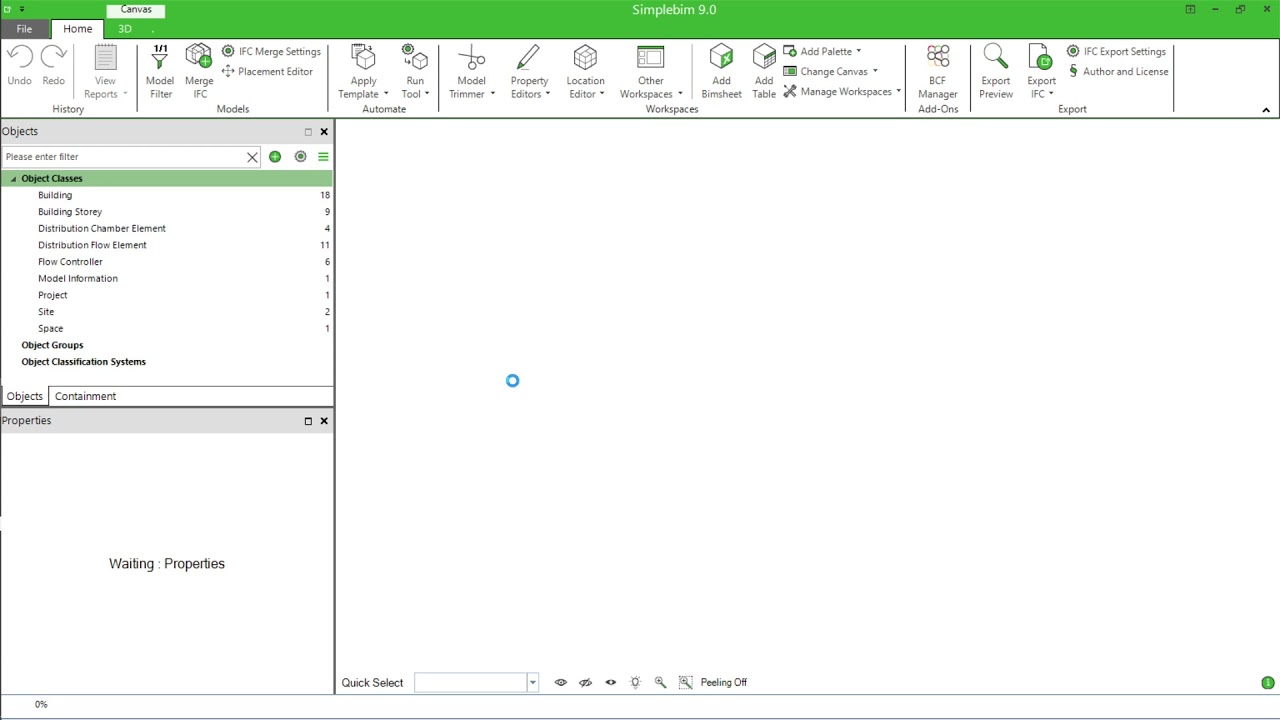Click the Run Tool icon
This screenshot has width=1280, height=720.
point(414,57)
